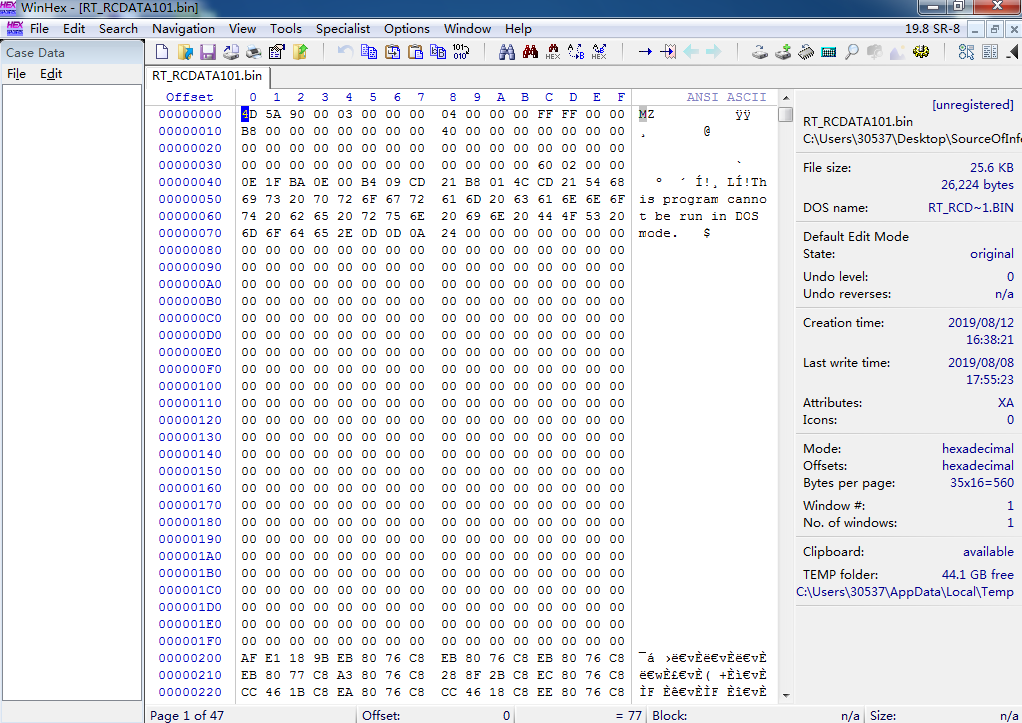Open the View menu

point(242,29)
